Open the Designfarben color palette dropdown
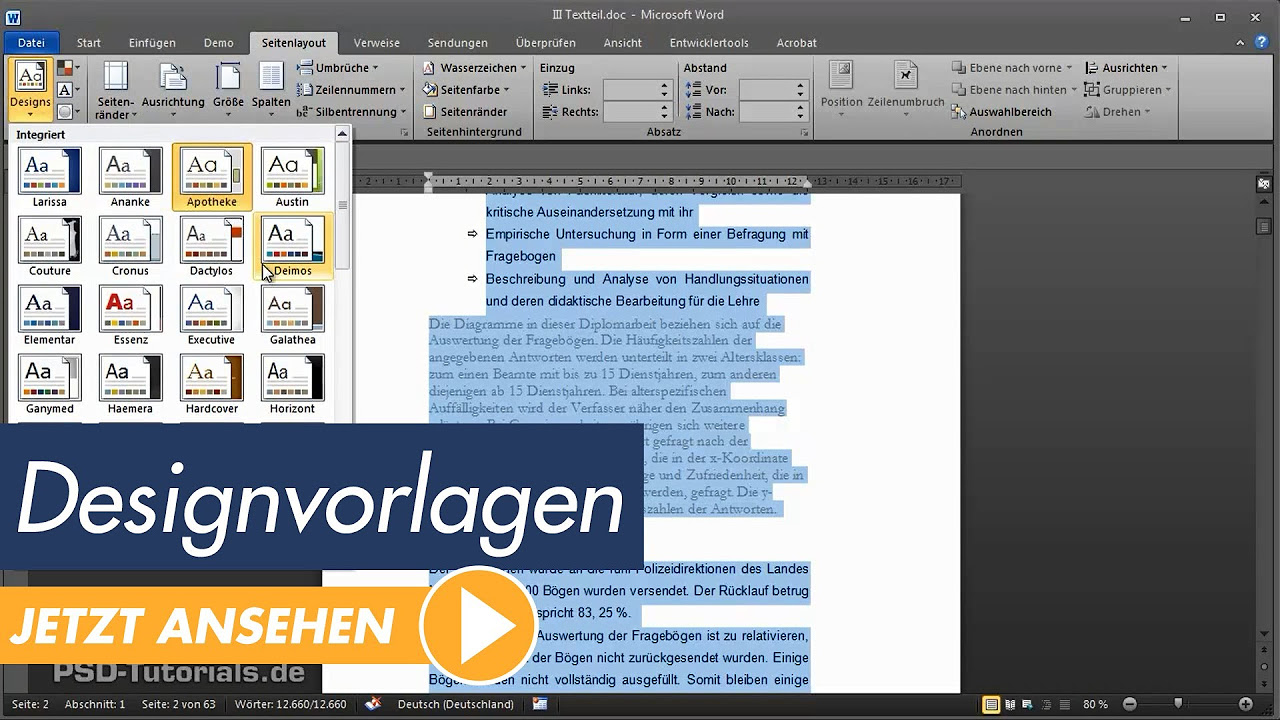Screen dimensions: 1280x720 pyautogui.click(x=67, y=68)
